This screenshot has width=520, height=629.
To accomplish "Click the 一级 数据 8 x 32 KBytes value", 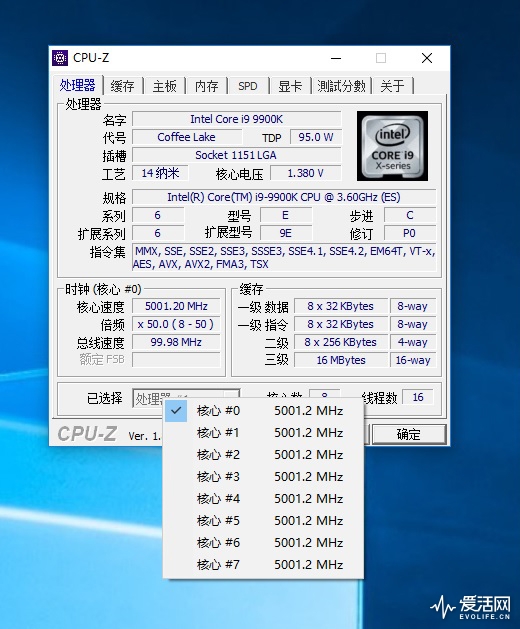I will 341,306.
